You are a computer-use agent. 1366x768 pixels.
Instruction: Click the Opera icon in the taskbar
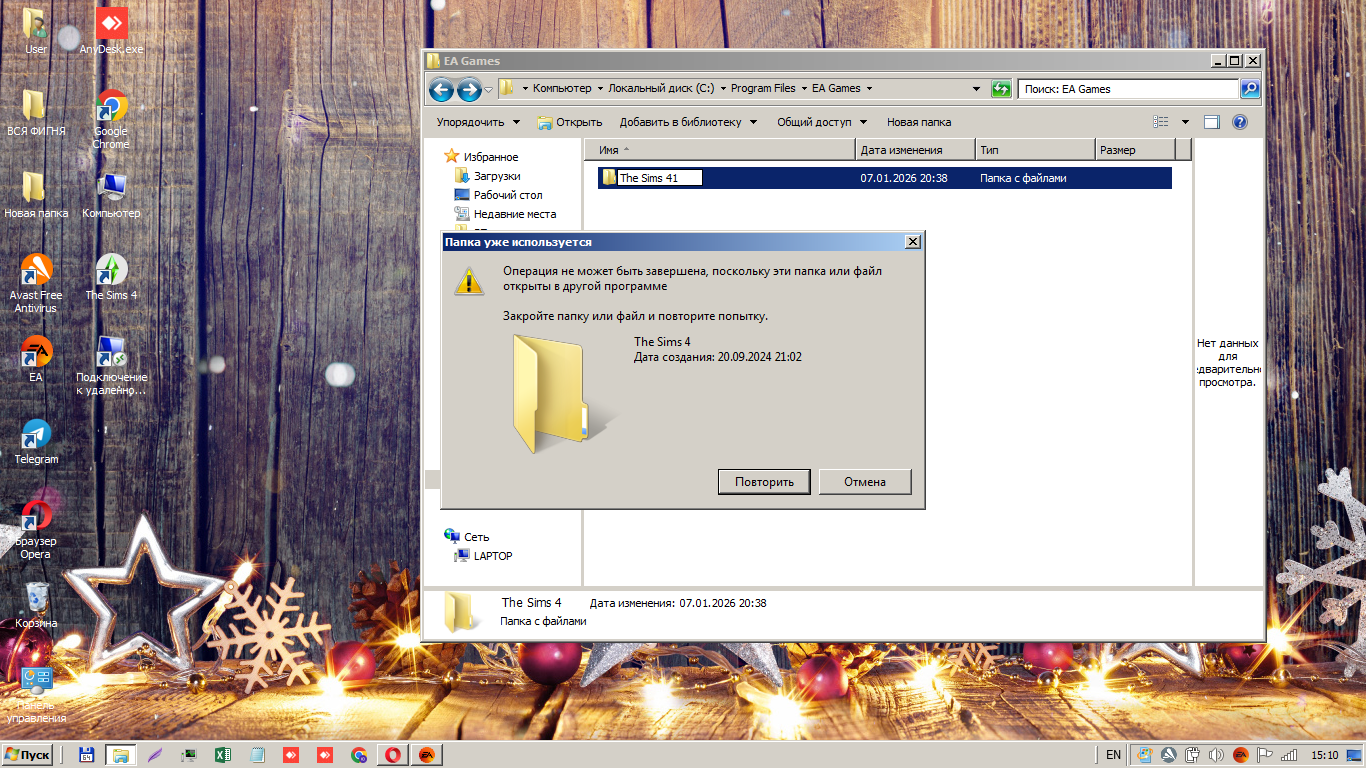(393, 755)
